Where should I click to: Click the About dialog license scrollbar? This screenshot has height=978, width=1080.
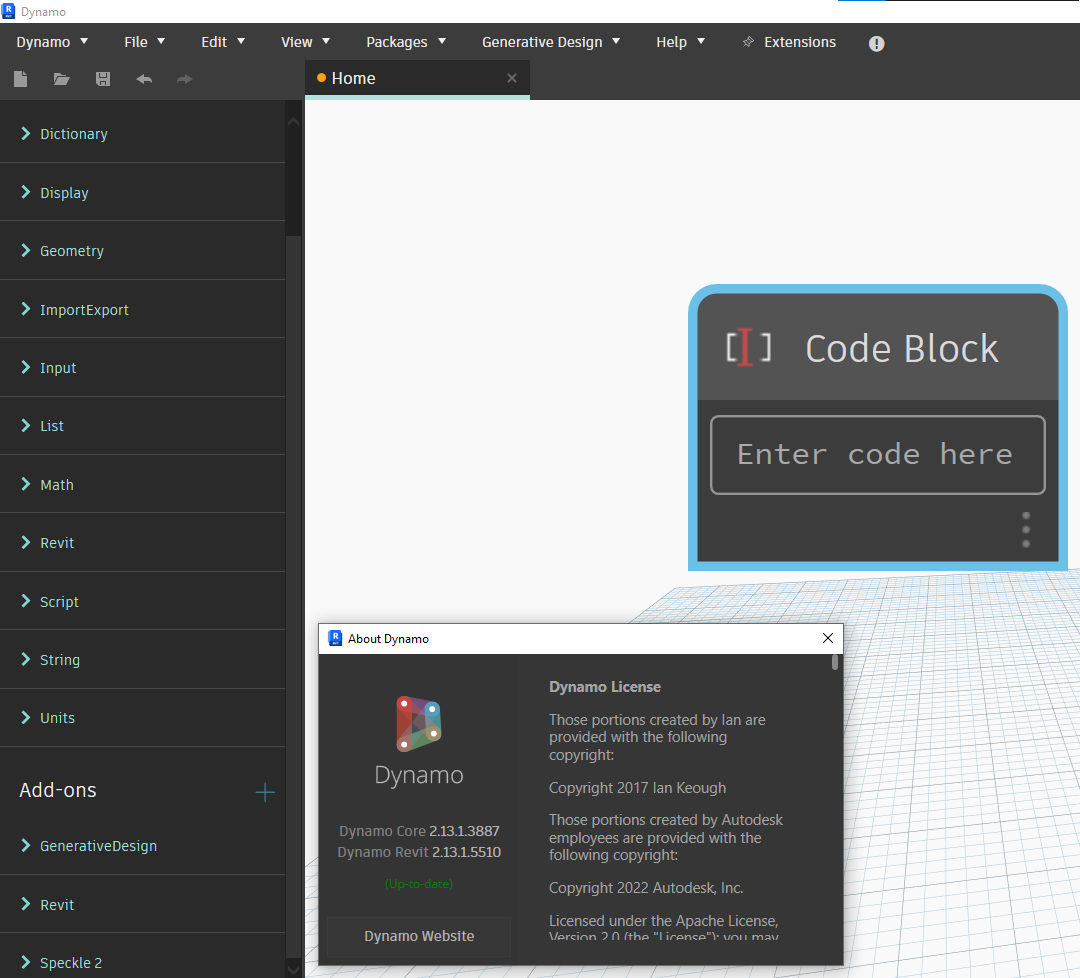click(835, 662)
